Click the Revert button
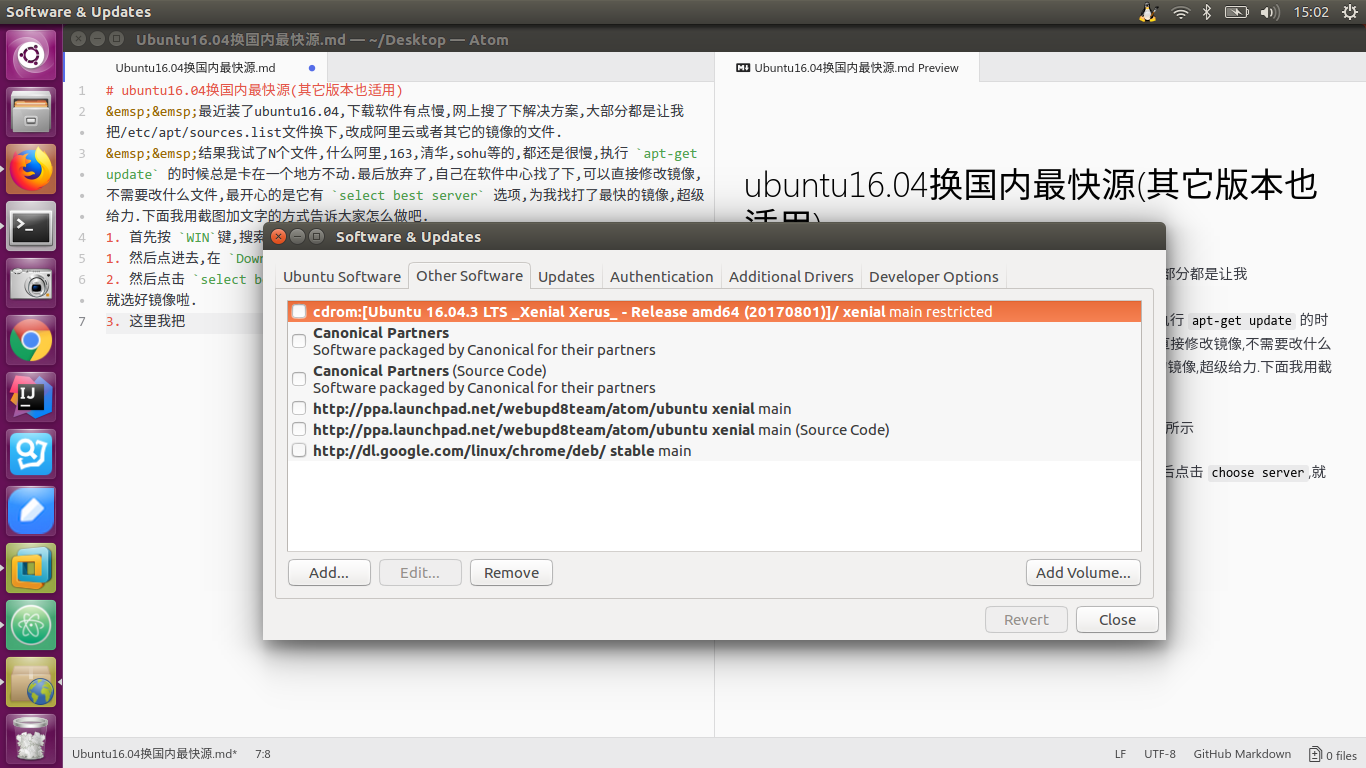 point(1026,620)
